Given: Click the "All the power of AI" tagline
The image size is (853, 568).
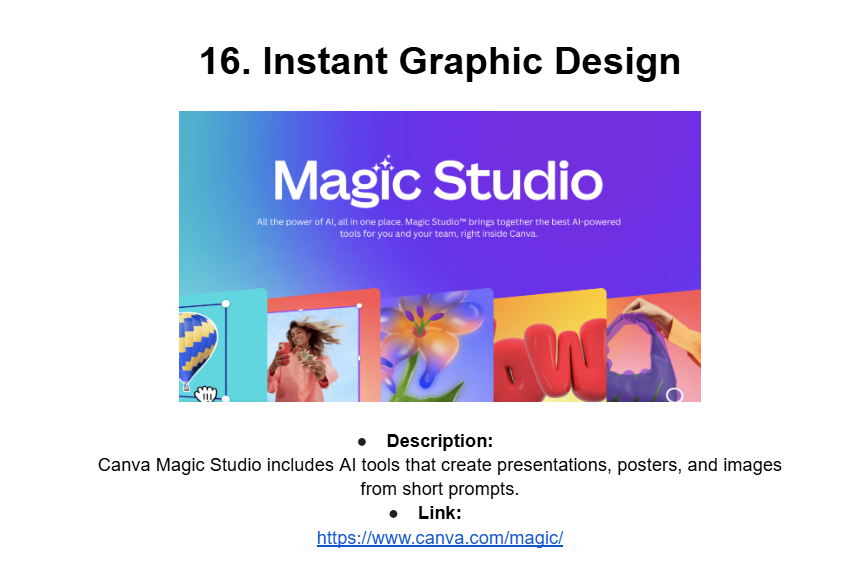Looking at the screenshot, I should click(x=438, y=228).
